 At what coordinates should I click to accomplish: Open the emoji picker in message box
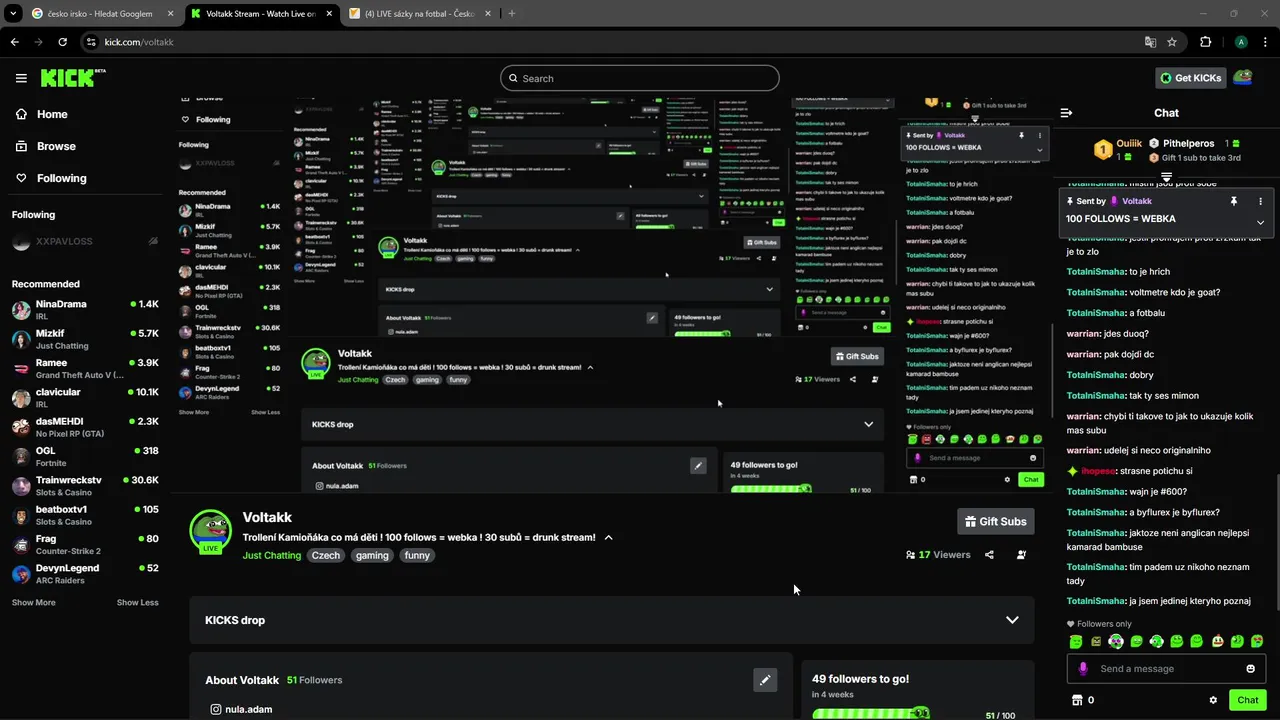coord(1250,669)
